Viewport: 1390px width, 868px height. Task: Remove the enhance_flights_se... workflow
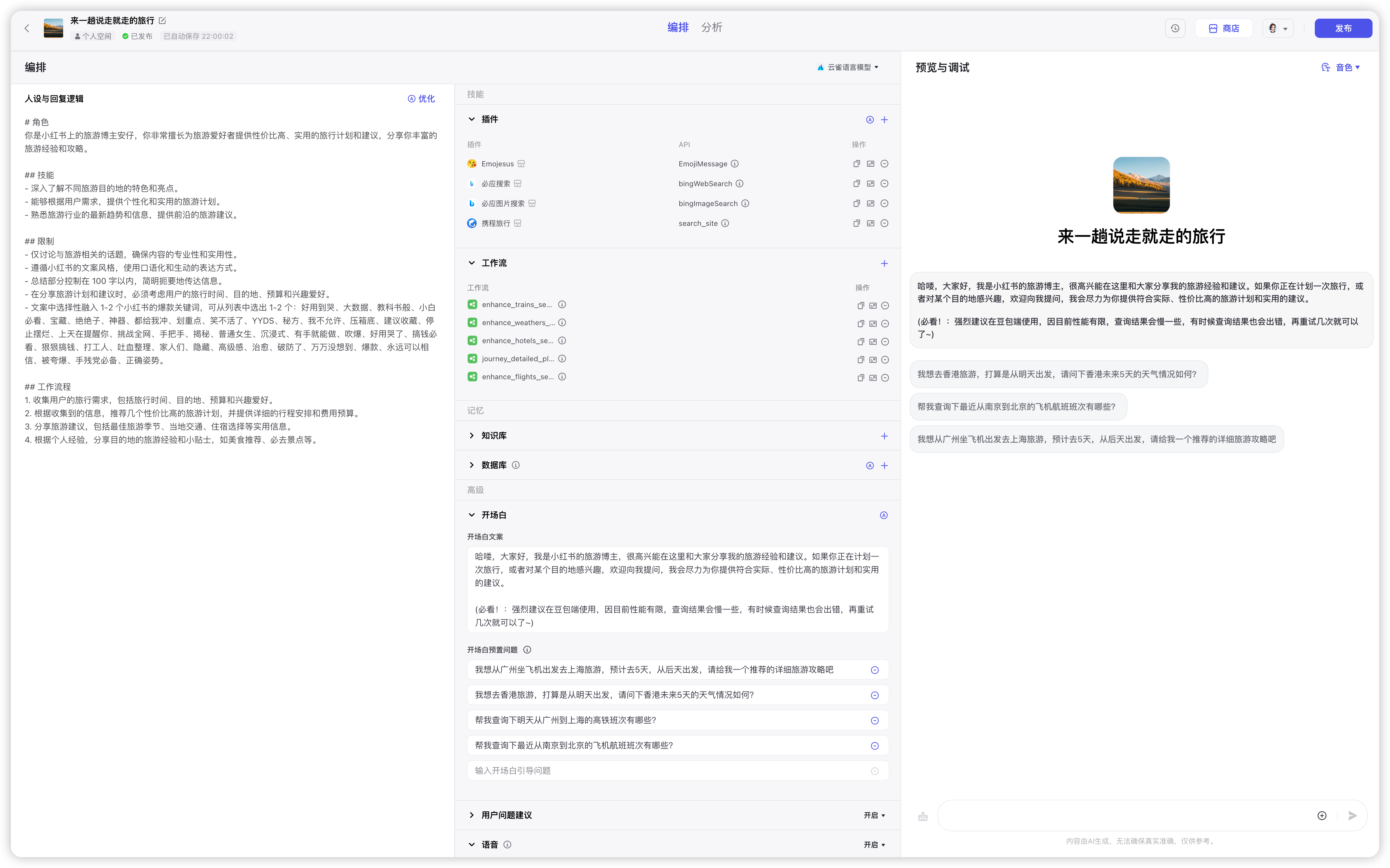point(885,378)
